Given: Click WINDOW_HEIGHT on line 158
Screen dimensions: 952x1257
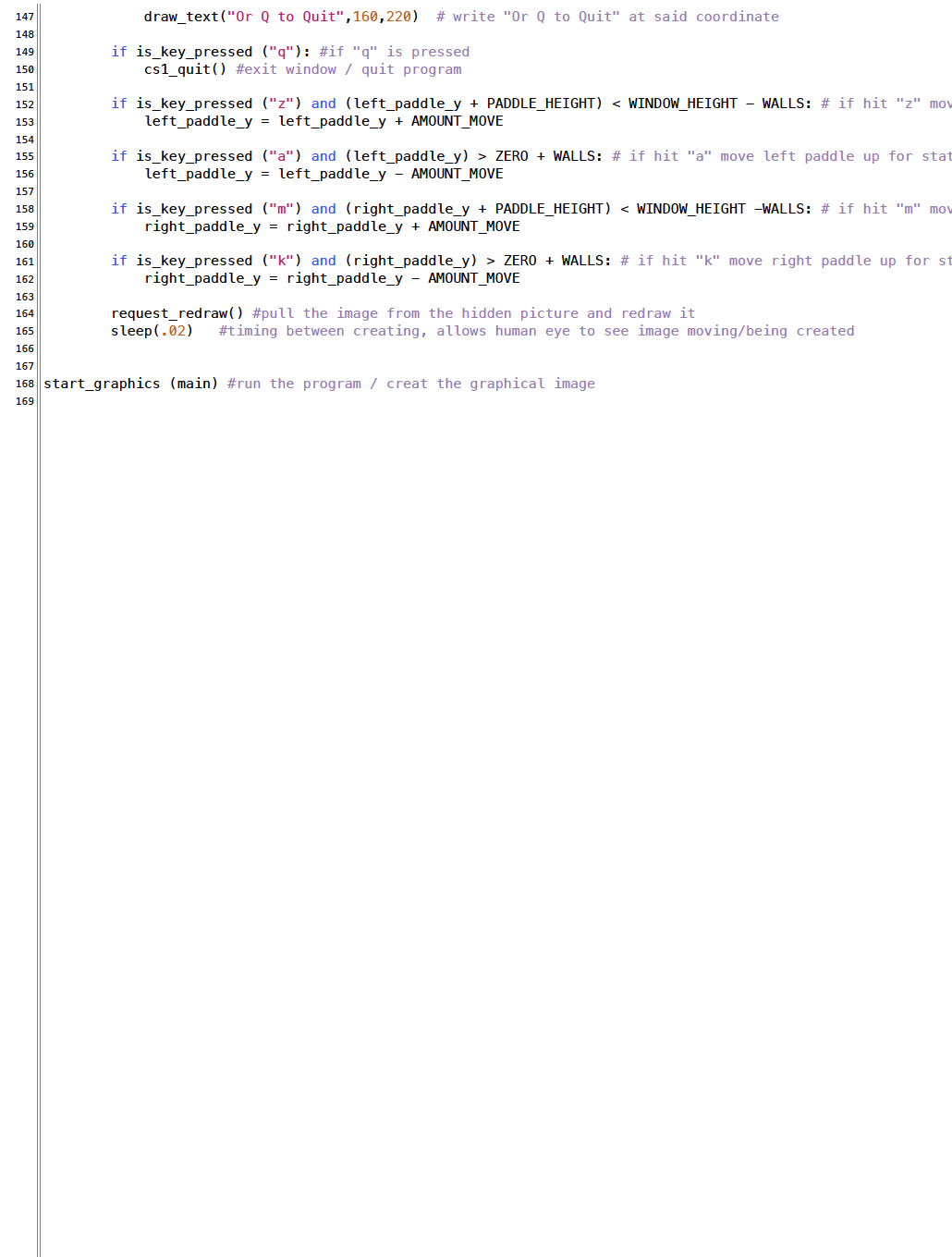Looking at the screenshot, I should click(690, 209).
